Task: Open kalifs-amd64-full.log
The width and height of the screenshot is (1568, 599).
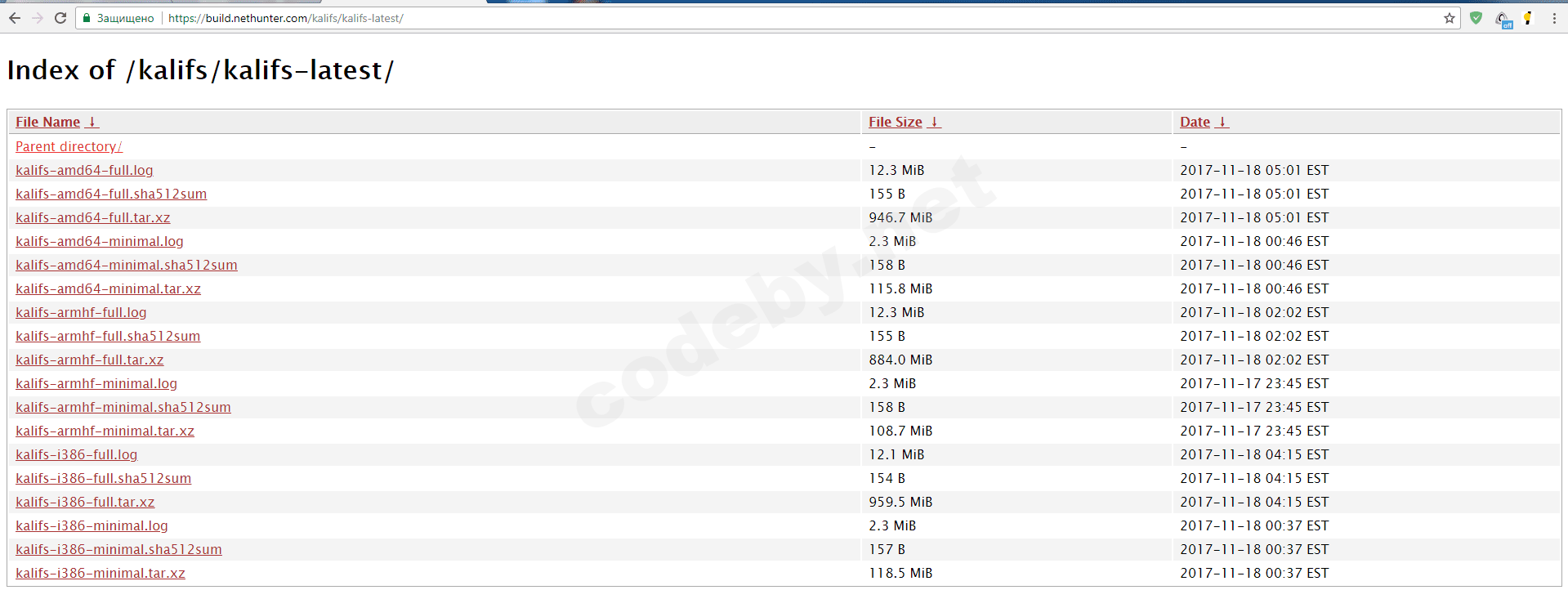Action: pos(84,170)
